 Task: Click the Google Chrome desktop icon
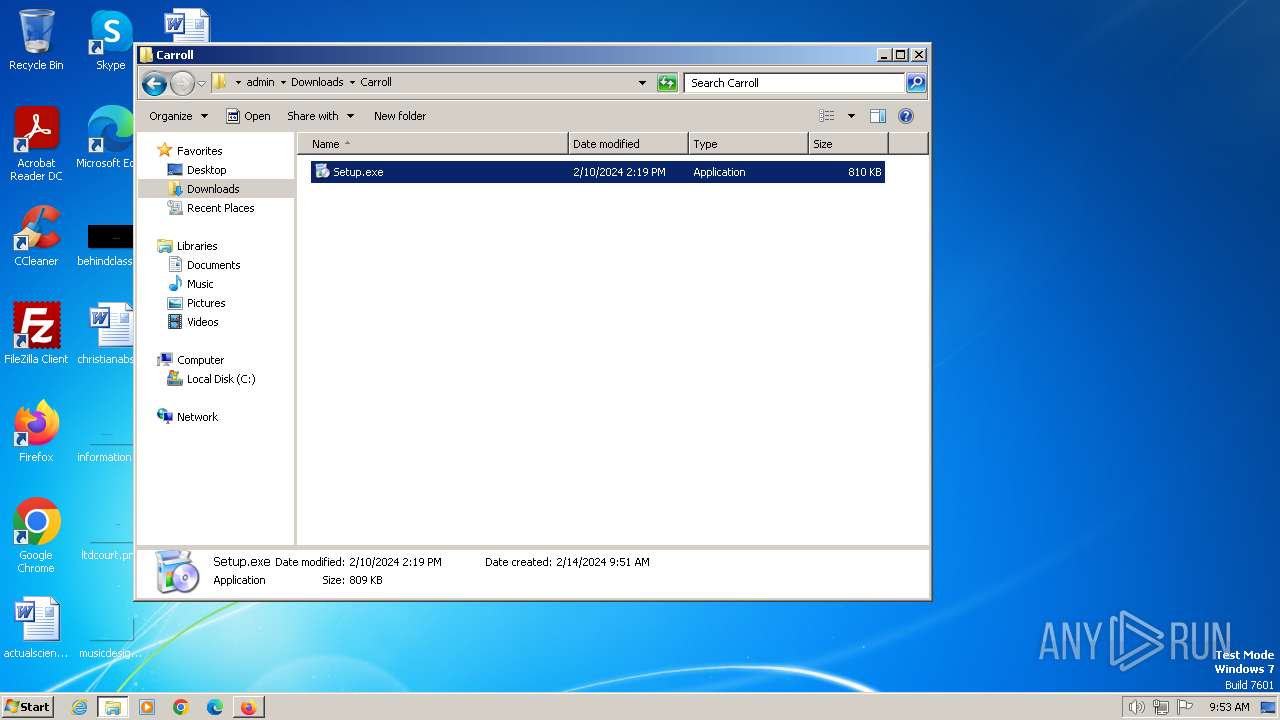coord(36,535)
